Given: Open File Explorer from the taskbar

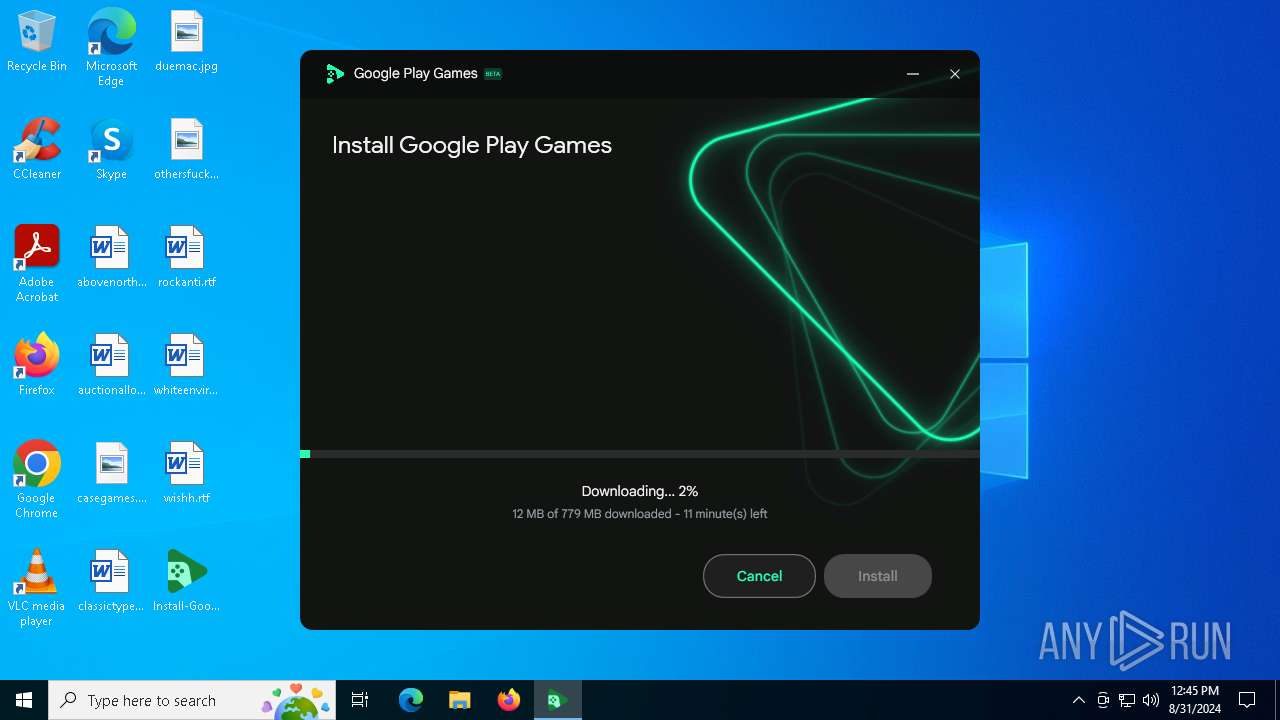Looking at the screenshot, I should pos(459,700).
